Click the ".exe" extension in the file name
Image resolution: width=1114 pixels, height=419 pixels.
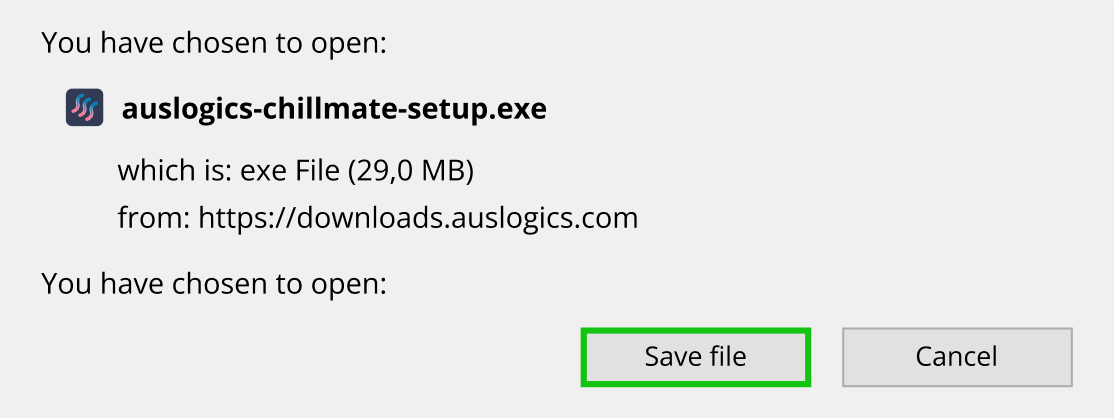(x=520, y=108)
